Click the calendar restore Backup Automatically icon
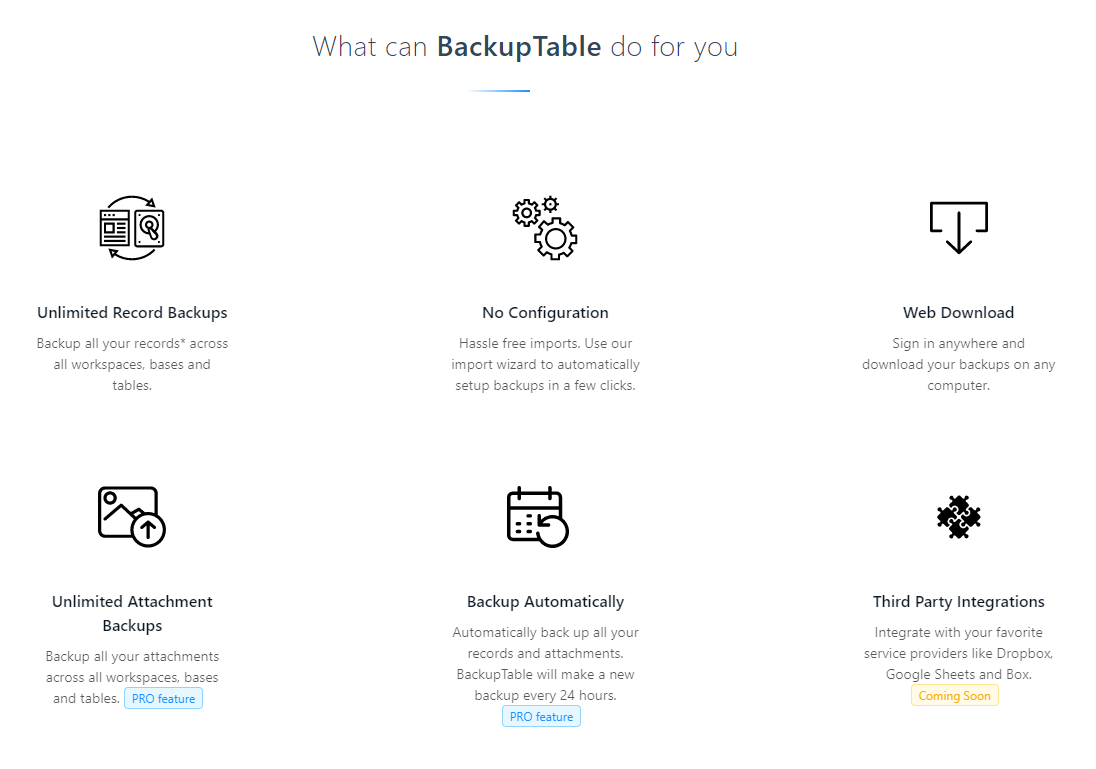Image resolution: width=1096 pixels, height=769 pixels. click(x=538, y=517)
